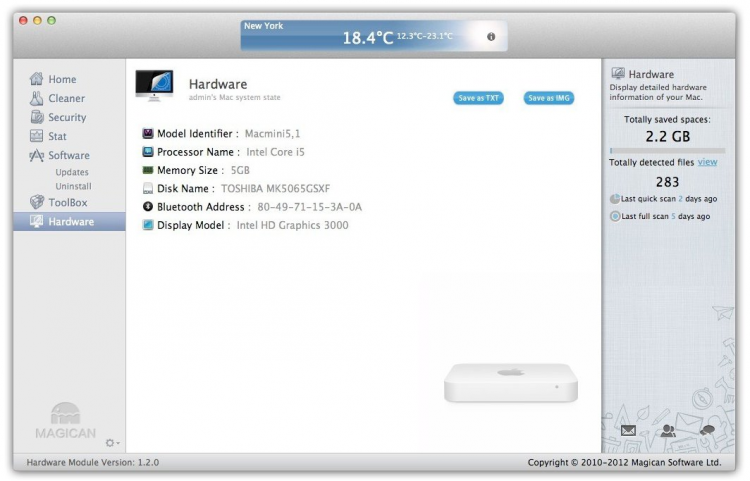Select the Hardware sidebar label

tap(71, 222)
